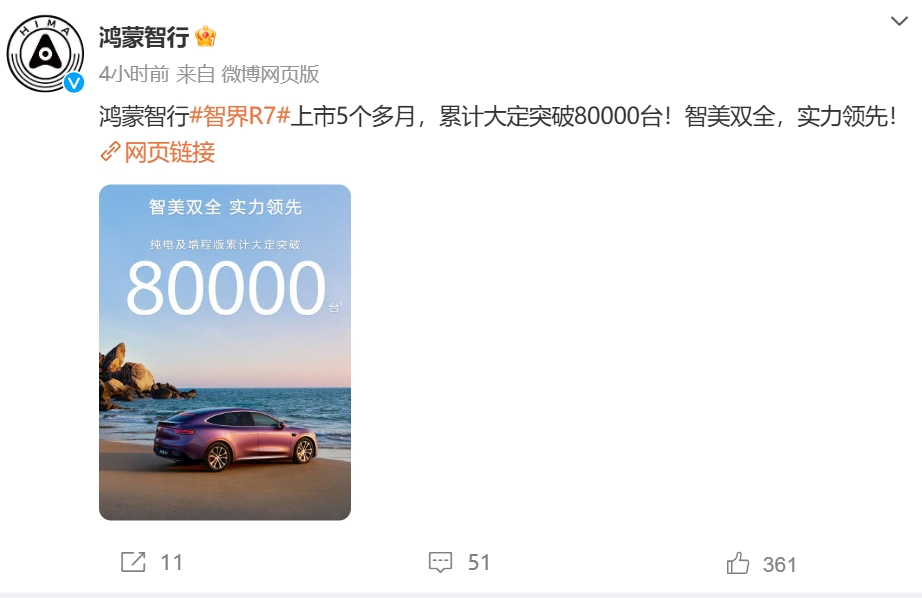Click the gold crown membership icon

pyautogui.click(x=205, y=37)
